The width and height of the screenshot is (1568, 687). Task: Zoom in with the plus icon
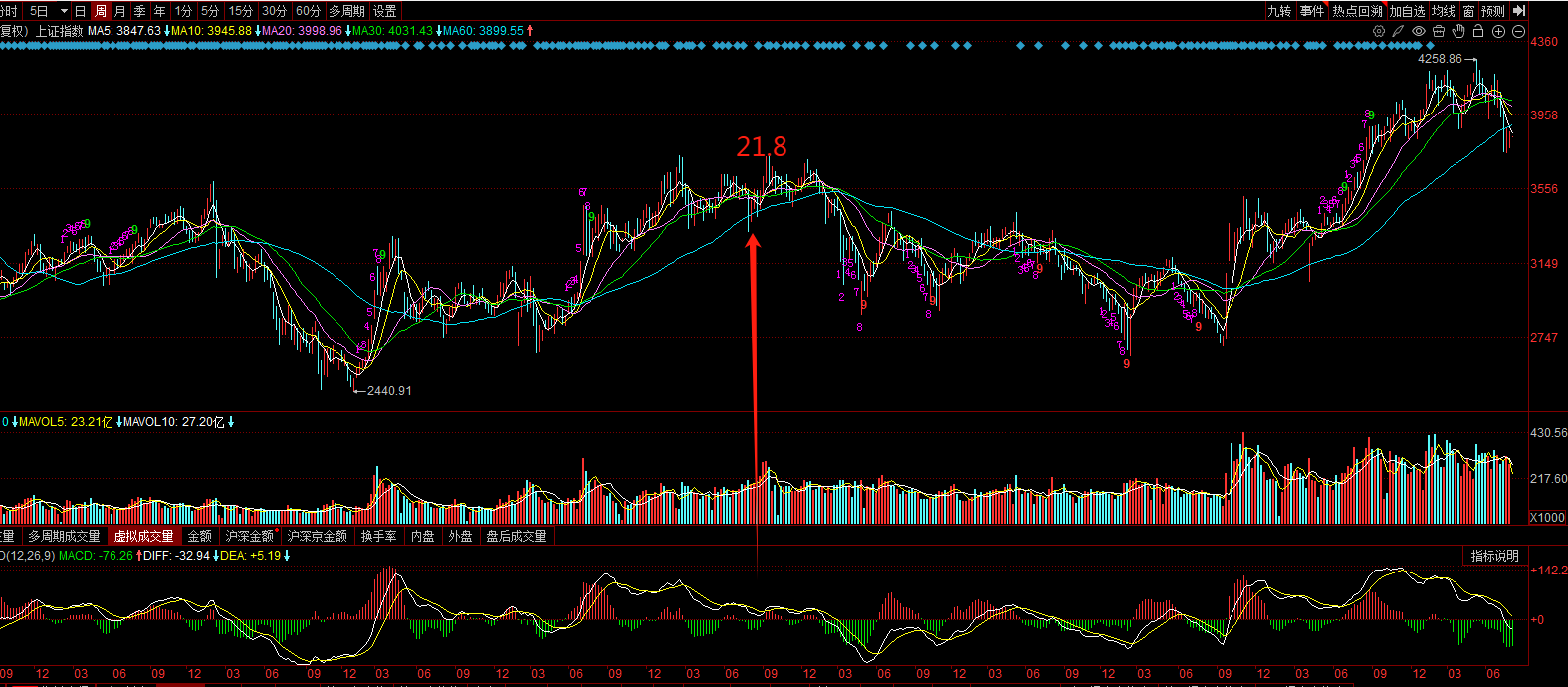1498,31
